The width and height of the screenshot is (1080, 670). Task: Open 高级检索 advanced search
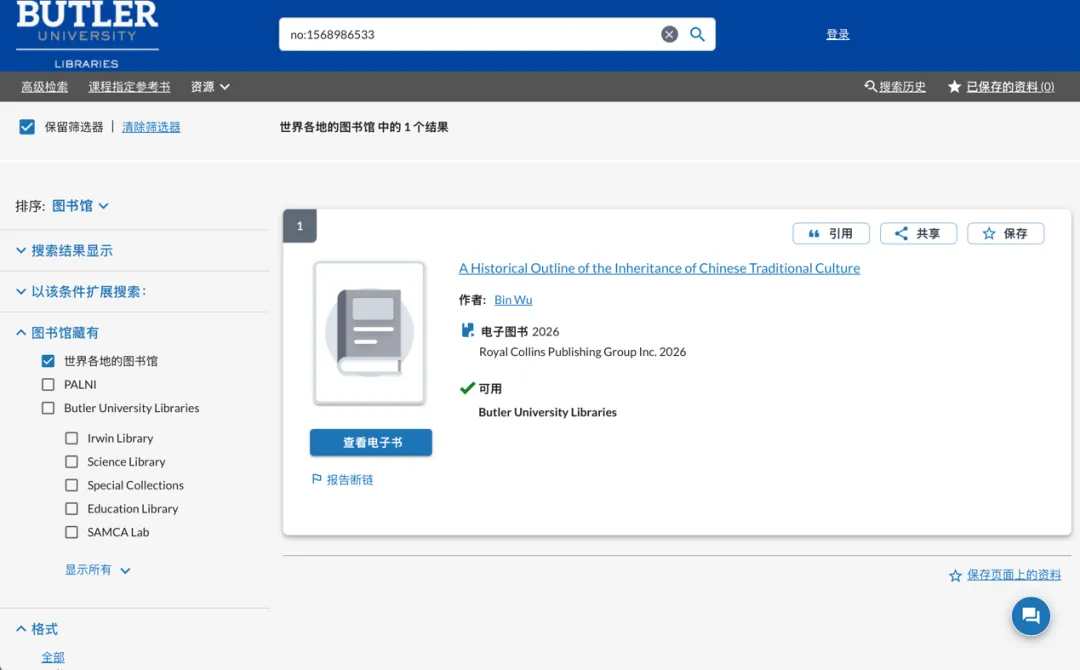coord(44,87)
